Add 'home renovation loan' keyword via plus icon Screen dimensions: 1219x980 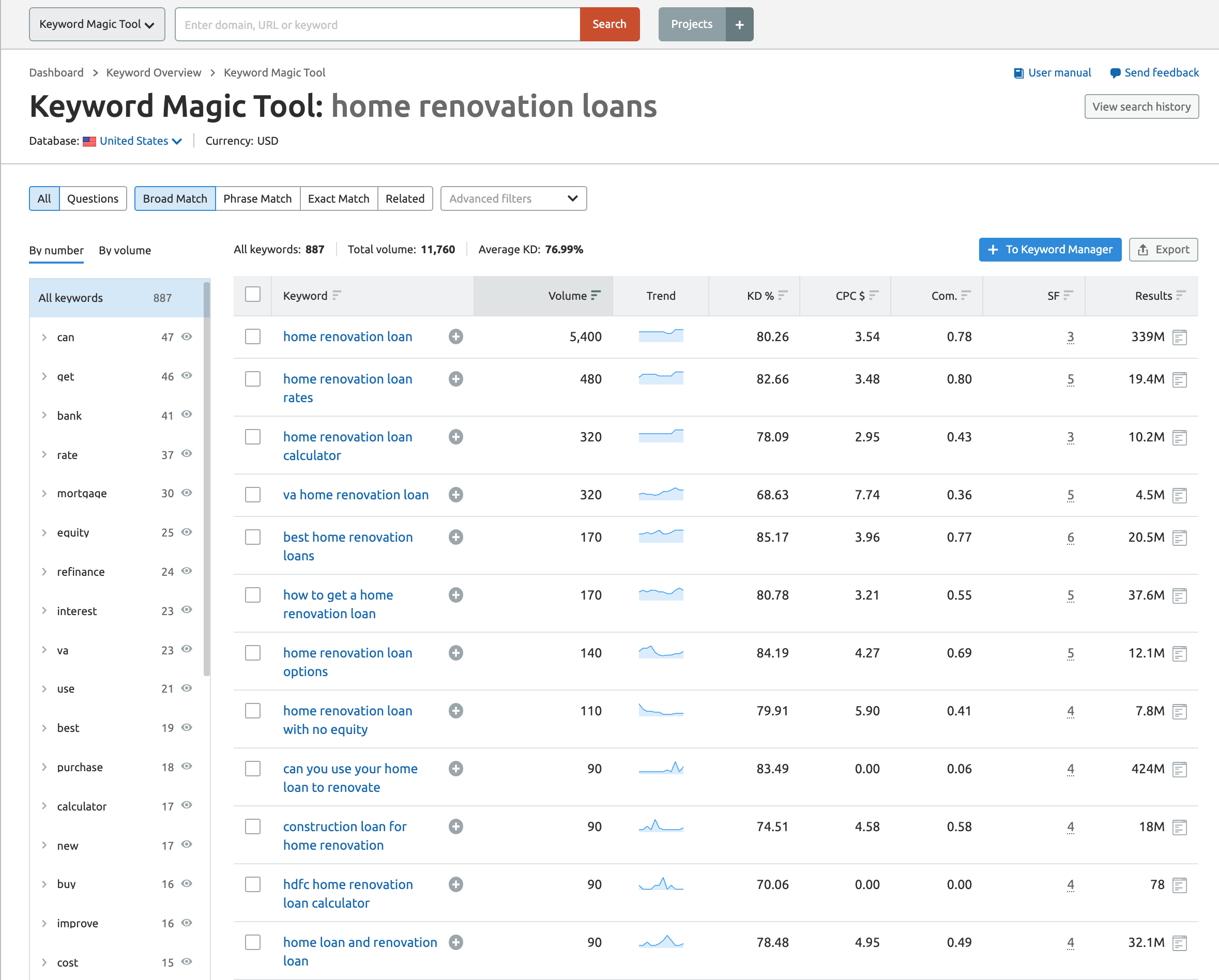456,337
